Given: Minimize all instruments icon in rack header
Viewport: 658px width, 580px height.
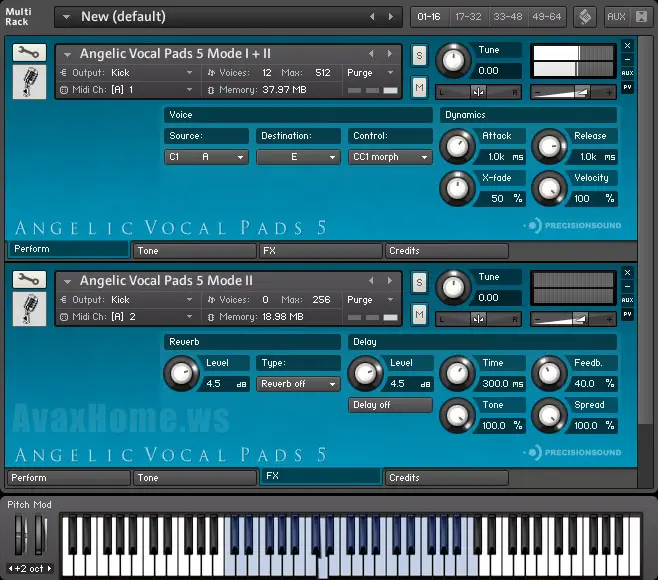Looking at the screenshot, I should (x=642, y=17).
